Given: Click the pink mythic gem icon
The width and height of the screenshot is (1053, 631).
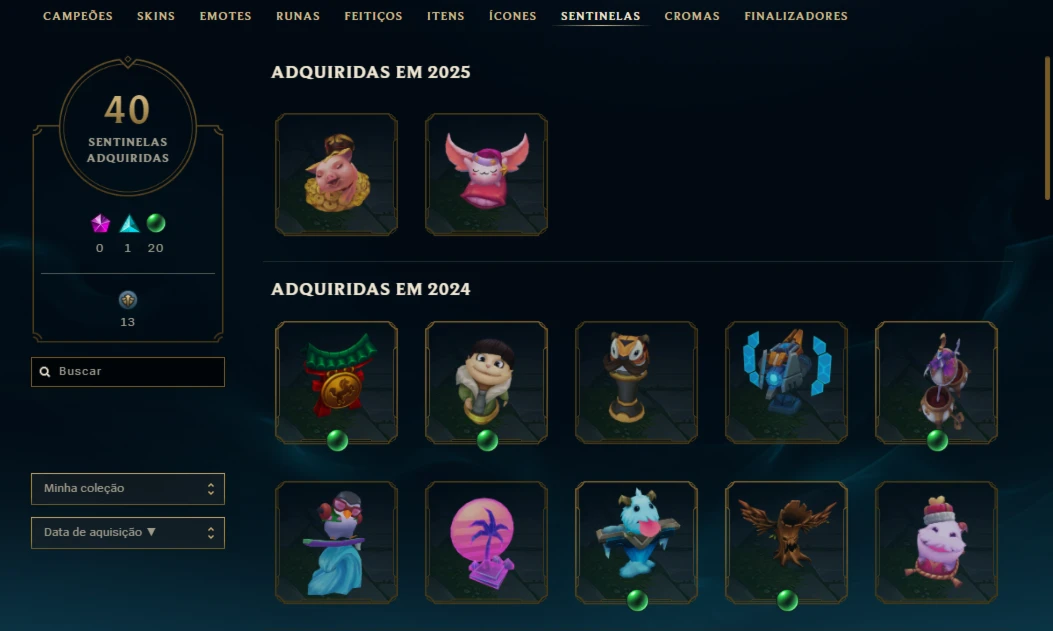Looking at the screenshot, I should click(x=100, y=224).
